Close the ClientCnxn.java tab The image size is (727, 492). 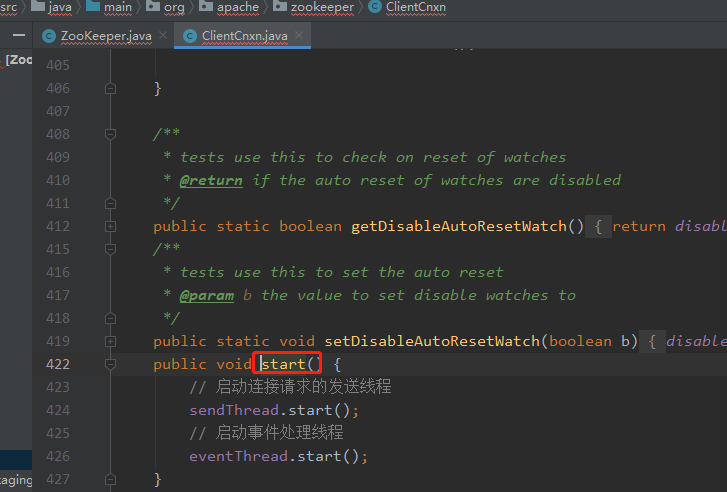click(x=299, y=35)
